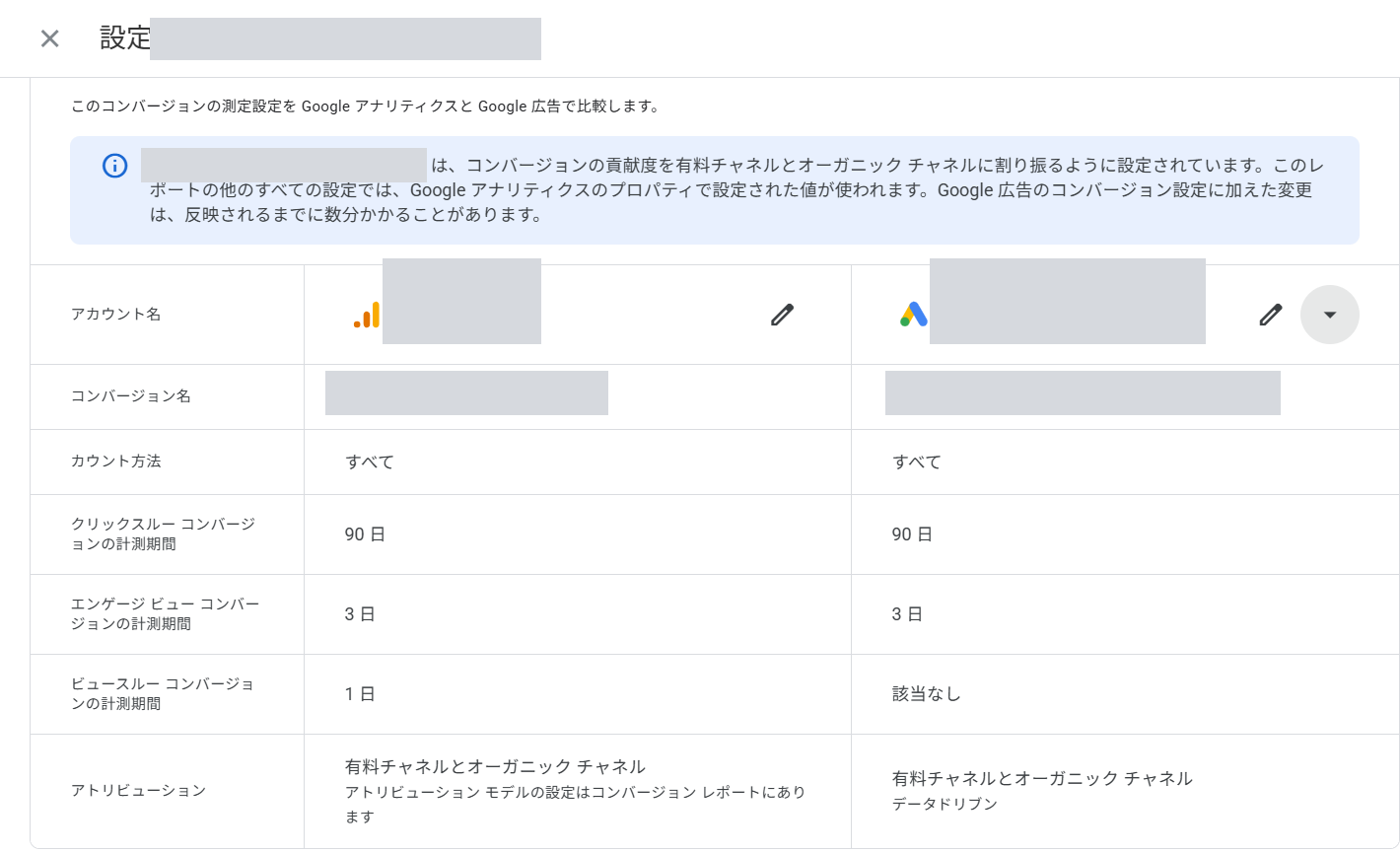Screen dimensions: 1400x853
Task: Click the info icon in the blue notice
Action: (115, 166)
